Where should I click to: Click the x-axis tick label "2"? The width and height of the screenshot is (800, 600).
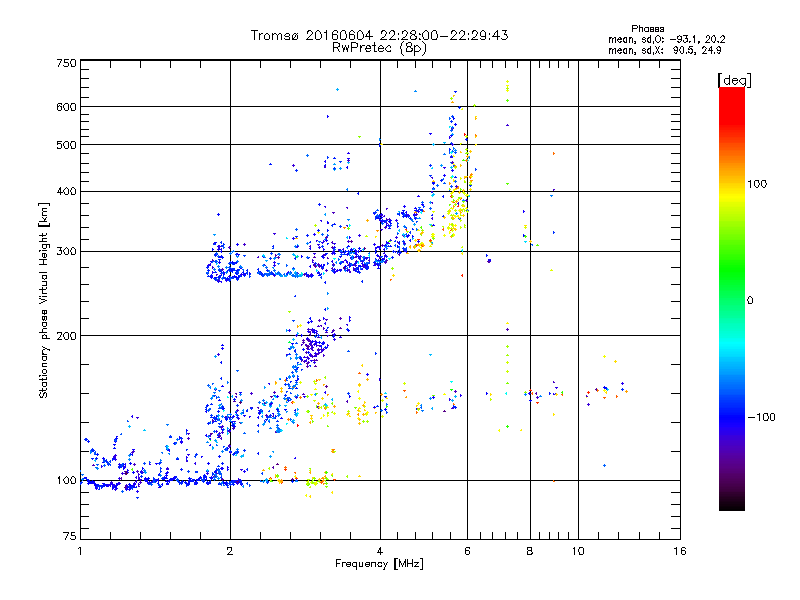point(230,551)
